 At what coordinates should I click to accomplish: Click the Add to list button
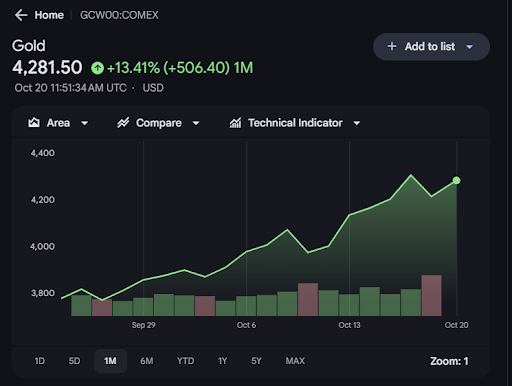click(x=431, y=47)
